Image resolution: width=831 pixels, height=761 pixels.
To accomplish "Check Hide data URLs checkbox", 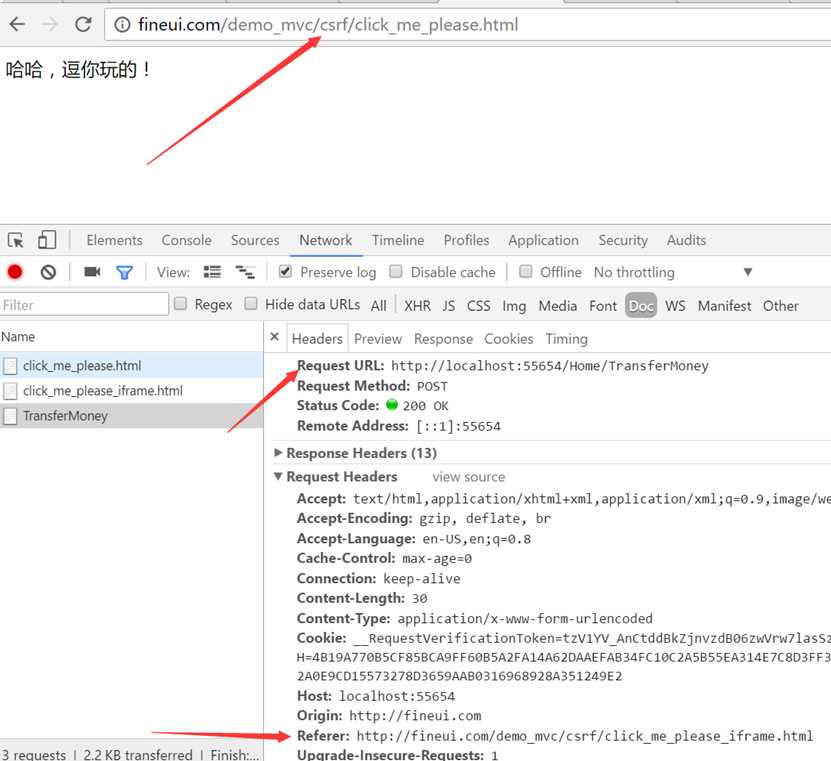I will point(251,304).
